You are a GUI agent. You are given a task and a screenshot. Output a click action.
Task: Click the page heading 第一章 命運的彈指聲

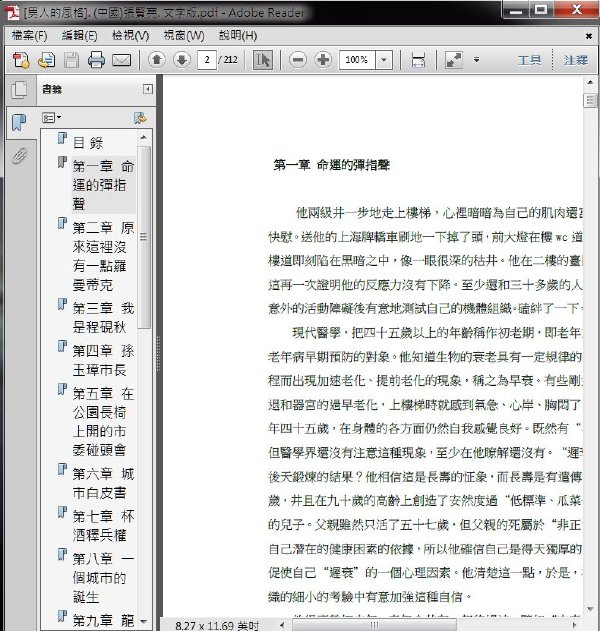coord(332,165)
